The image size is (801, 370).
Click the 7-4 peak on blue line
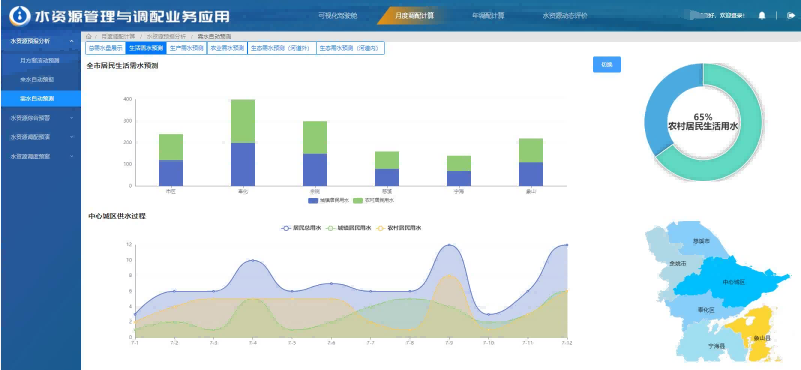[252, 261]
